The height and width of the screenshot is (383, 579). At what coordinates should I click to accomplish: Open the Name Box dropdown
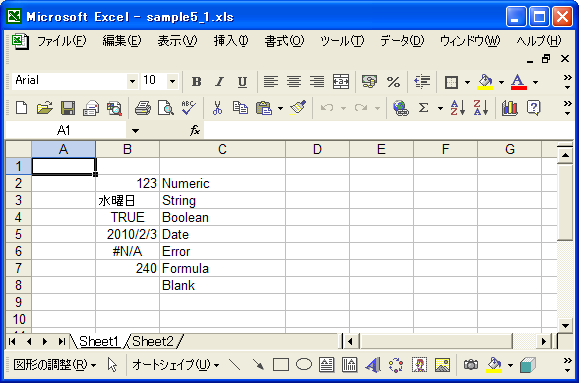pos(136,130)
